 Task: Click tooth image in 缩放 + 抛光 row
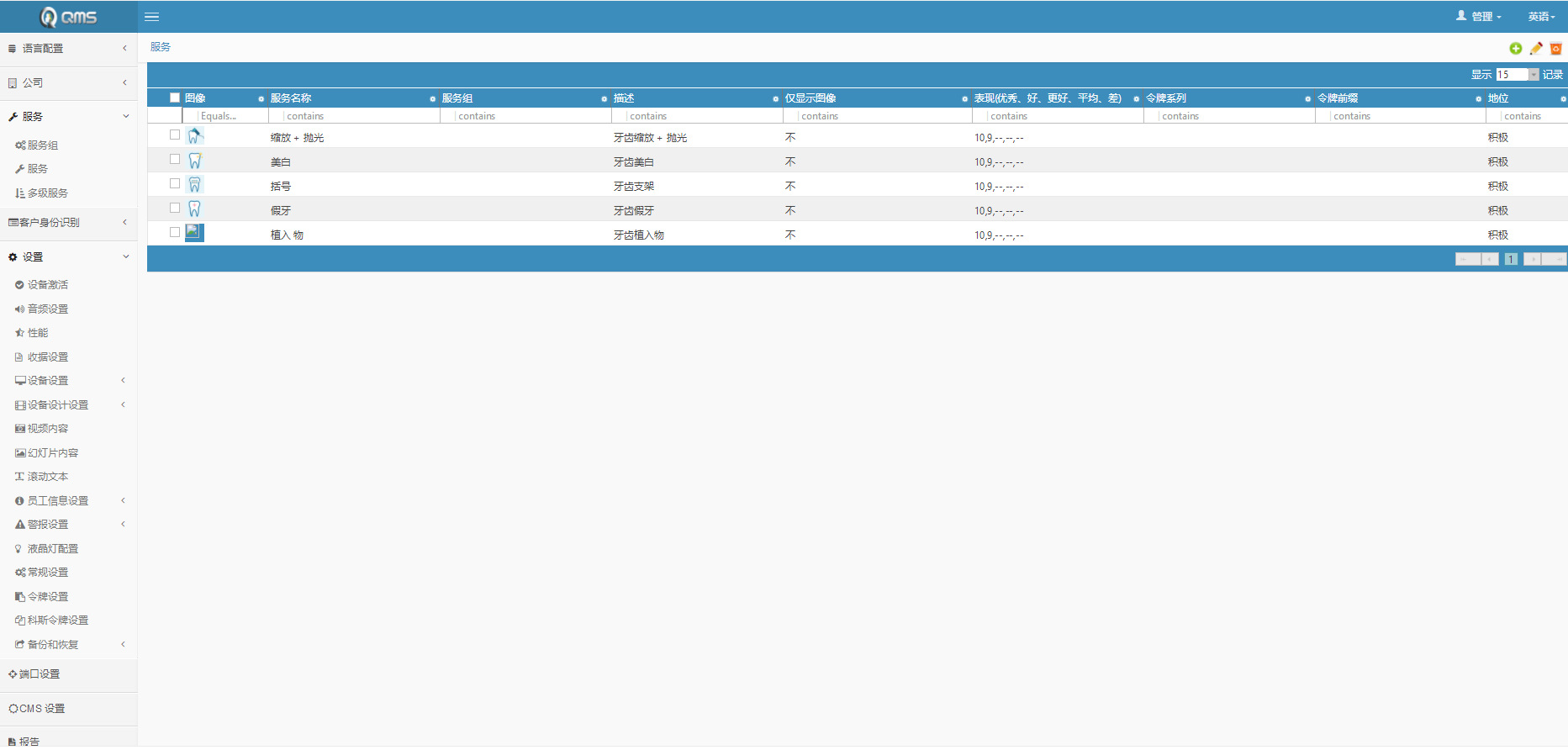(x=195, y=135)
